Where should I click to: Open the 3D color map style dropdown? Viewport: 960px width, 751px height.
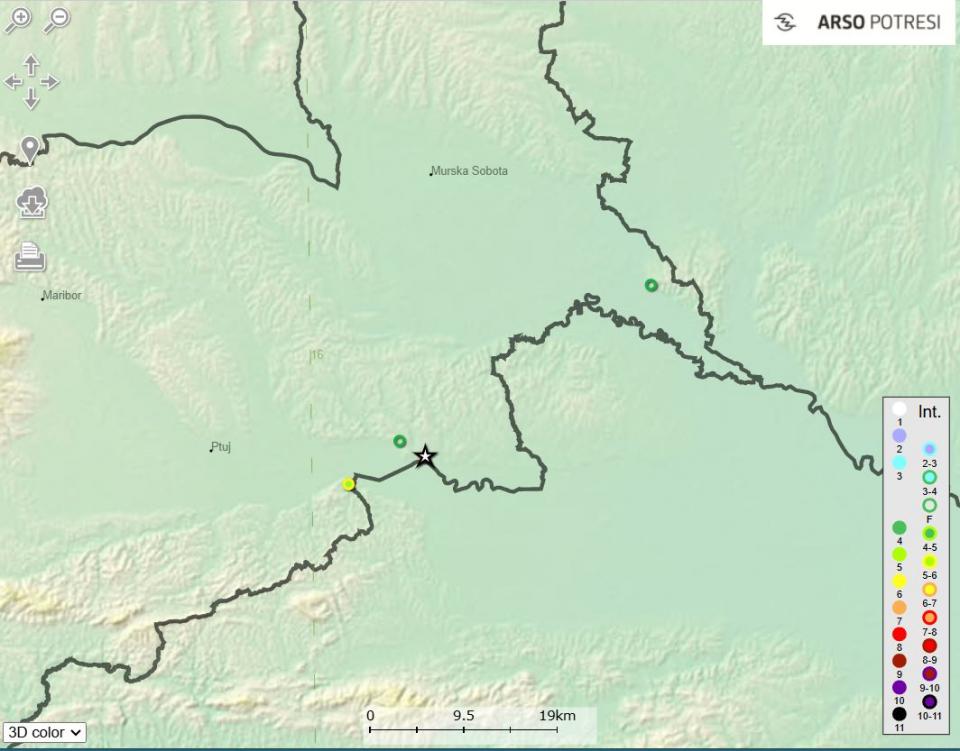(x=44, y=732)
